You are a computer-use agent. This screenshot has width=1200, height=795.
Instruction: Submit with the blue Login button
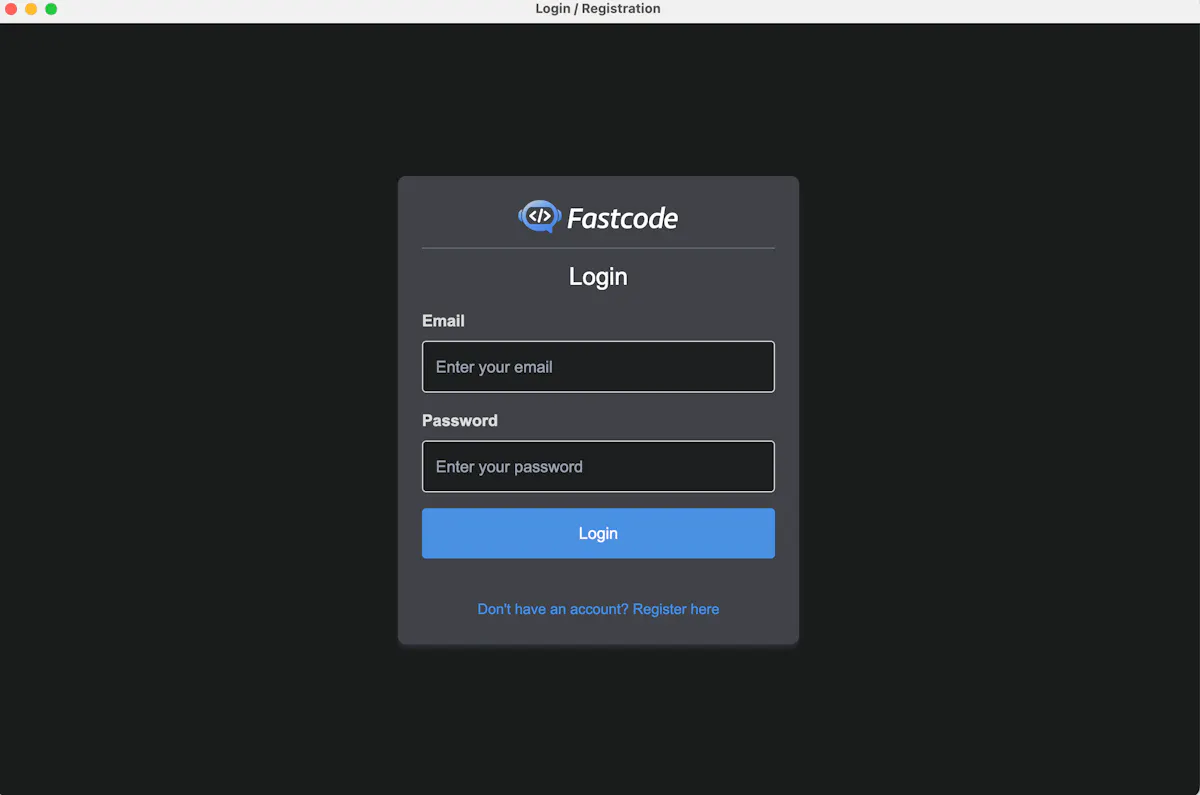pos(598,533)
